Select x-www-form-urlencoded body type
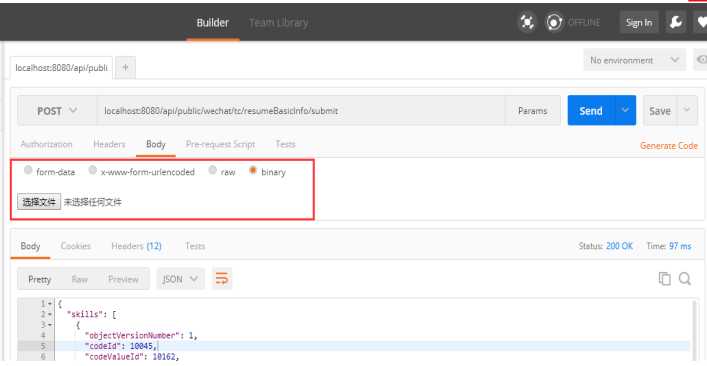The width and height of the screenshot is (707, 366). click(92, 170)
